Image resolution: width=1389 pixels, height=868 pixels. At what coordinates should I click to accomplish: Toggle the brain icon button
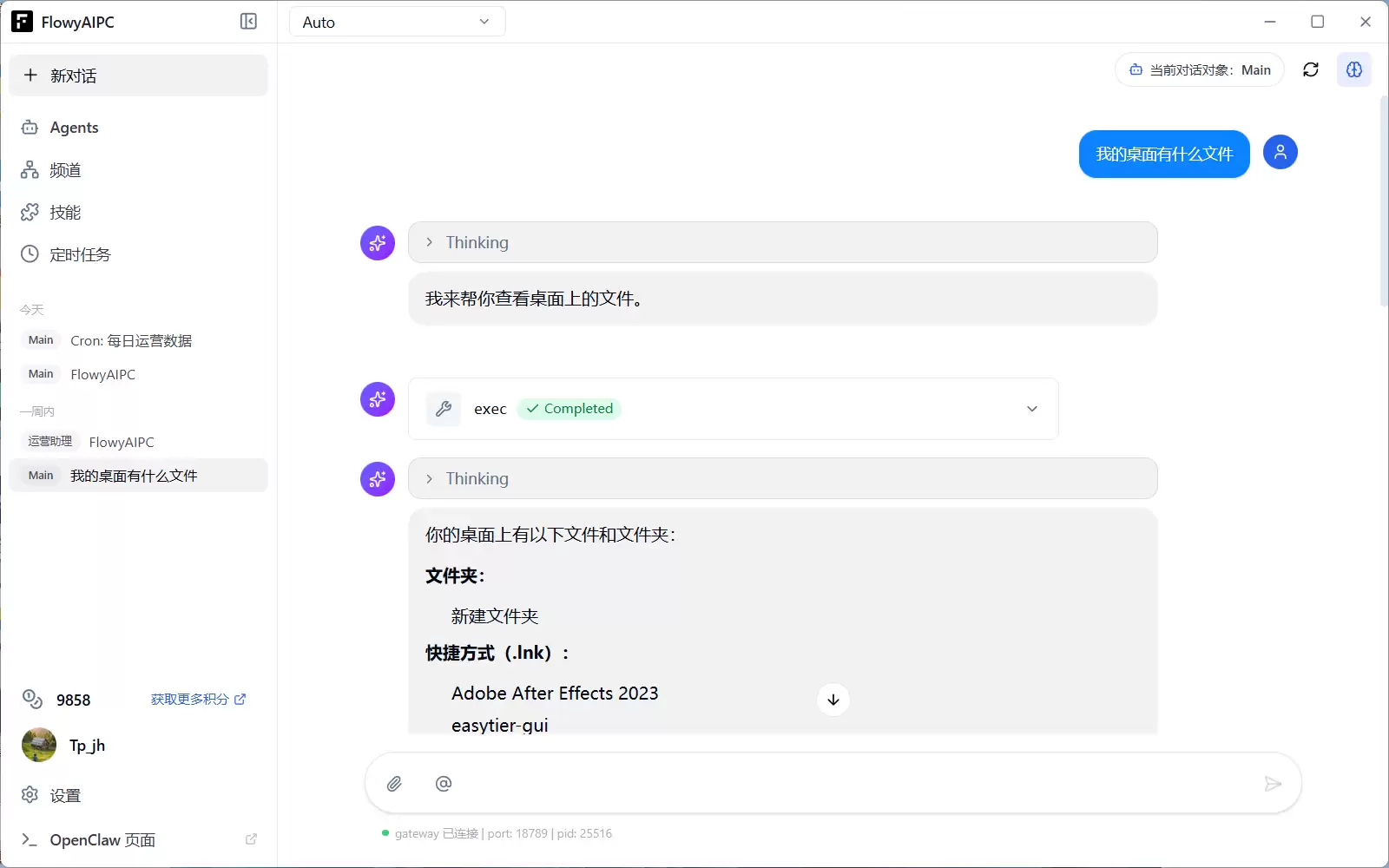click(1353, 69)
